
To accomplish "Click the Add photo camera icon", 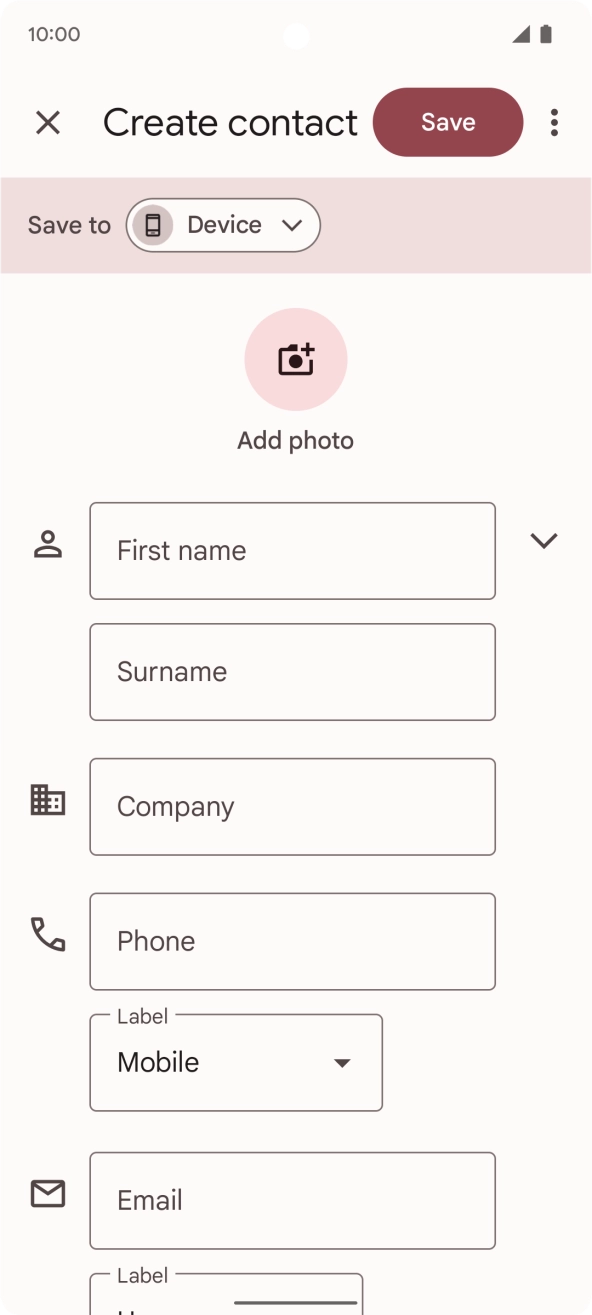I will 296,359.
